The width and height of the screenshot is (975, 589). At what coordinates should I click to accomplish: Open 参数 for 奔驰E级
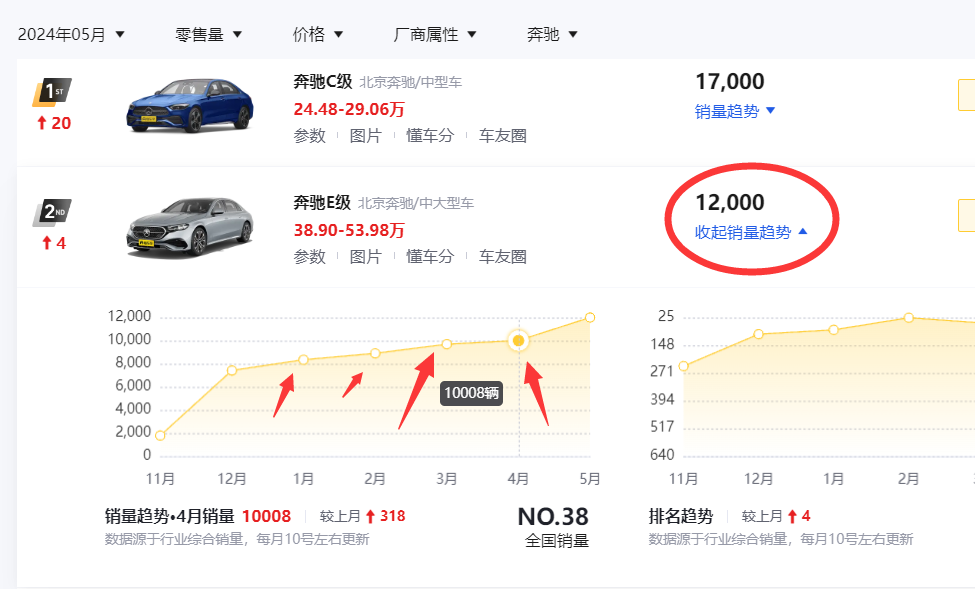coord(310,256)
